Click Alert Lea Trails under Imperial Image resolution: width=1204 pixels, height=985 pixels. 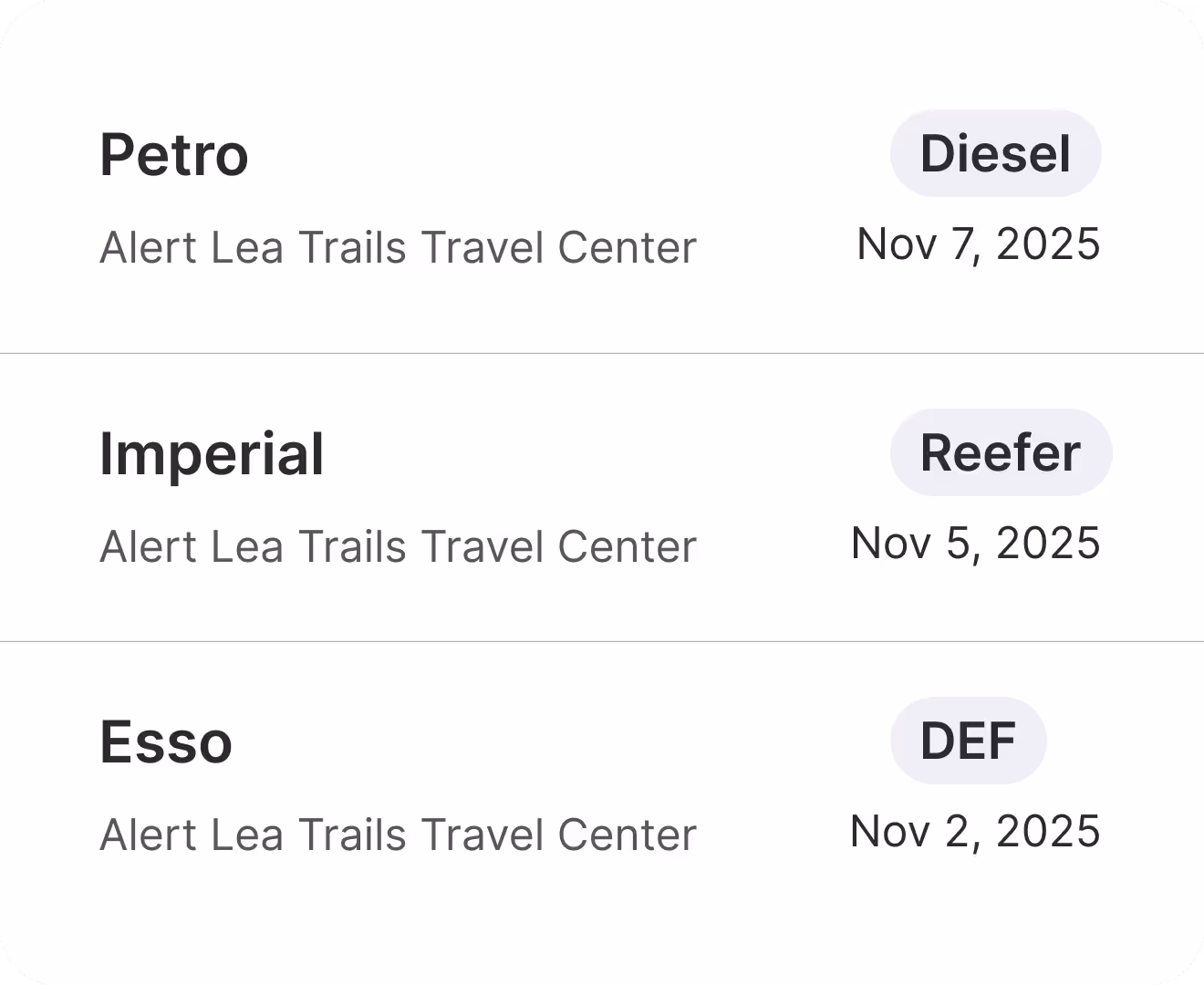point(399,545)
